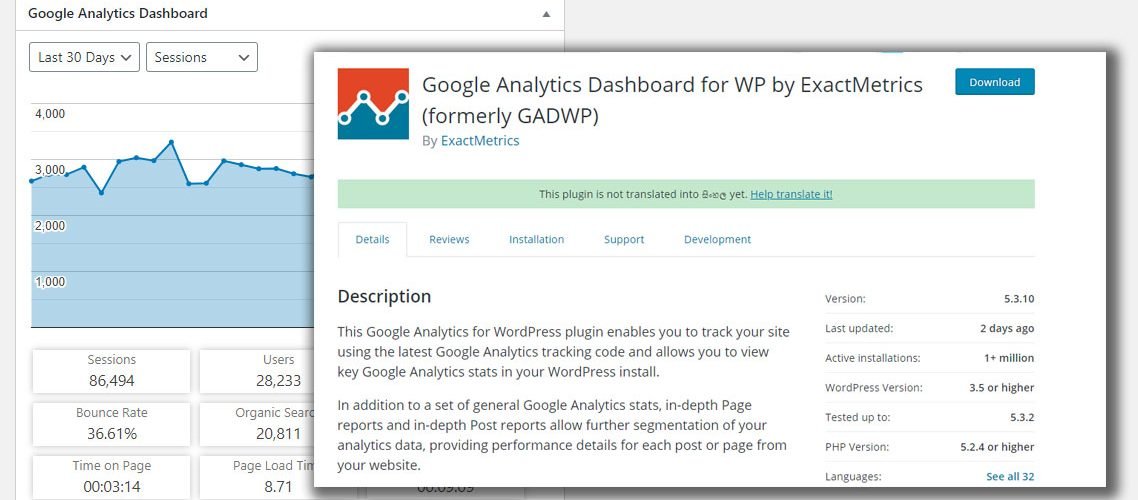Select the Sessions 86,494 stat box

[111, 371]
